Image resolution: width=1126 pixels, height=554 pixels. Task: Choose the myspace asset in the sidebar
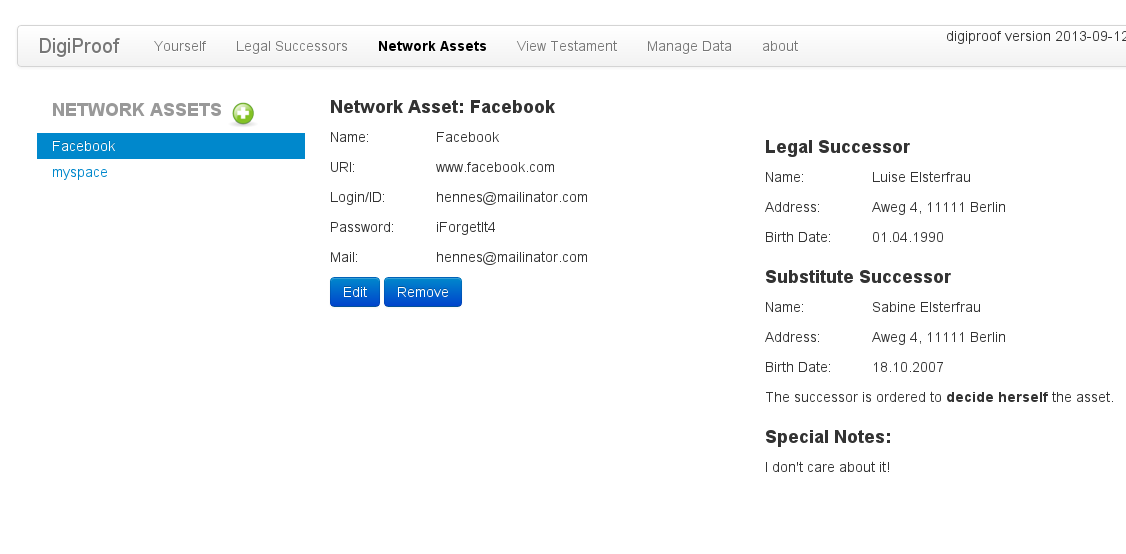80,172
